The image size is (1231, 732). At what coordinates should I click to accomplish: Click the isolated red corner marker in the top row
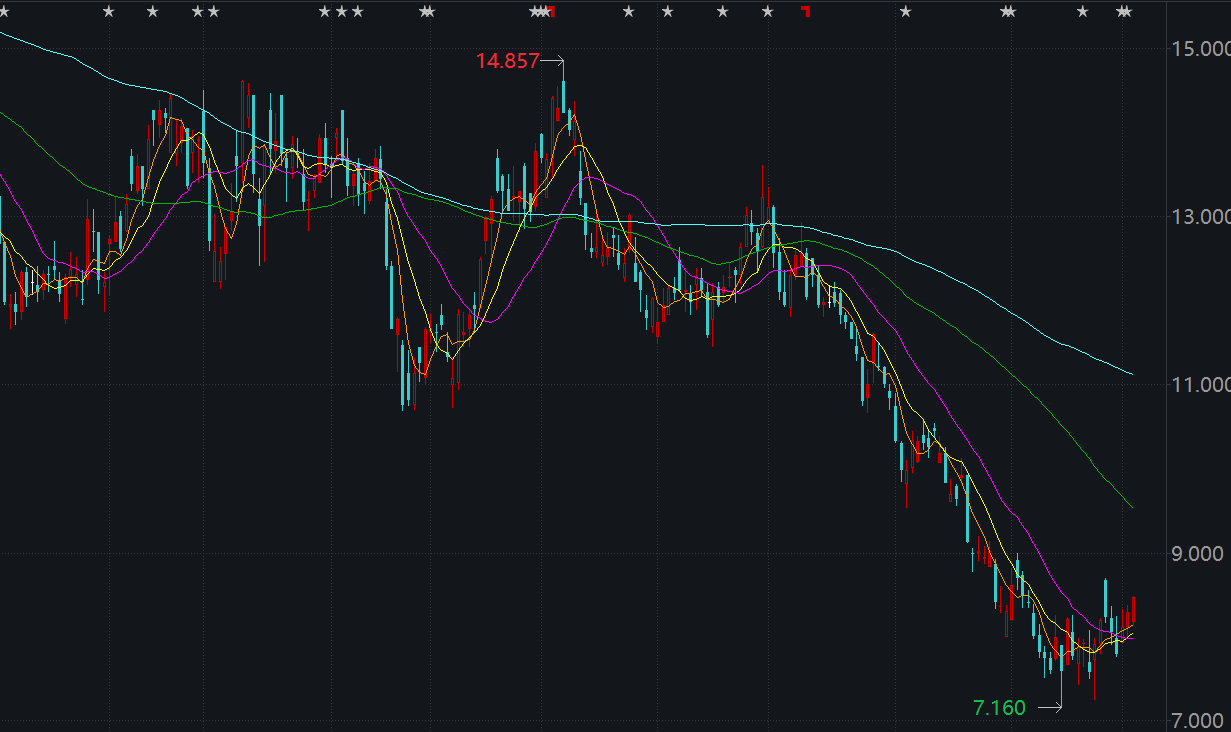click(x=806, y=12)
